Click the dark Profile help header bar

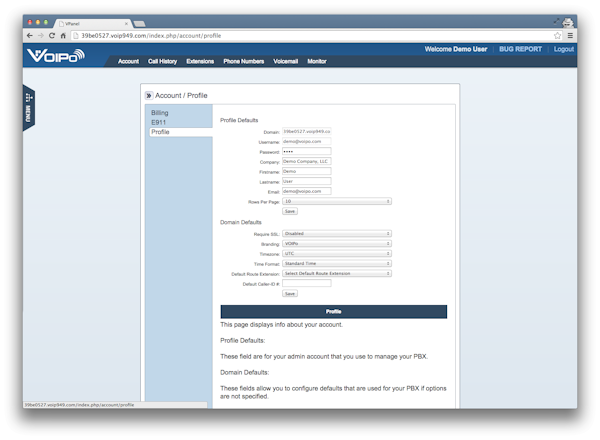point(334,311)
